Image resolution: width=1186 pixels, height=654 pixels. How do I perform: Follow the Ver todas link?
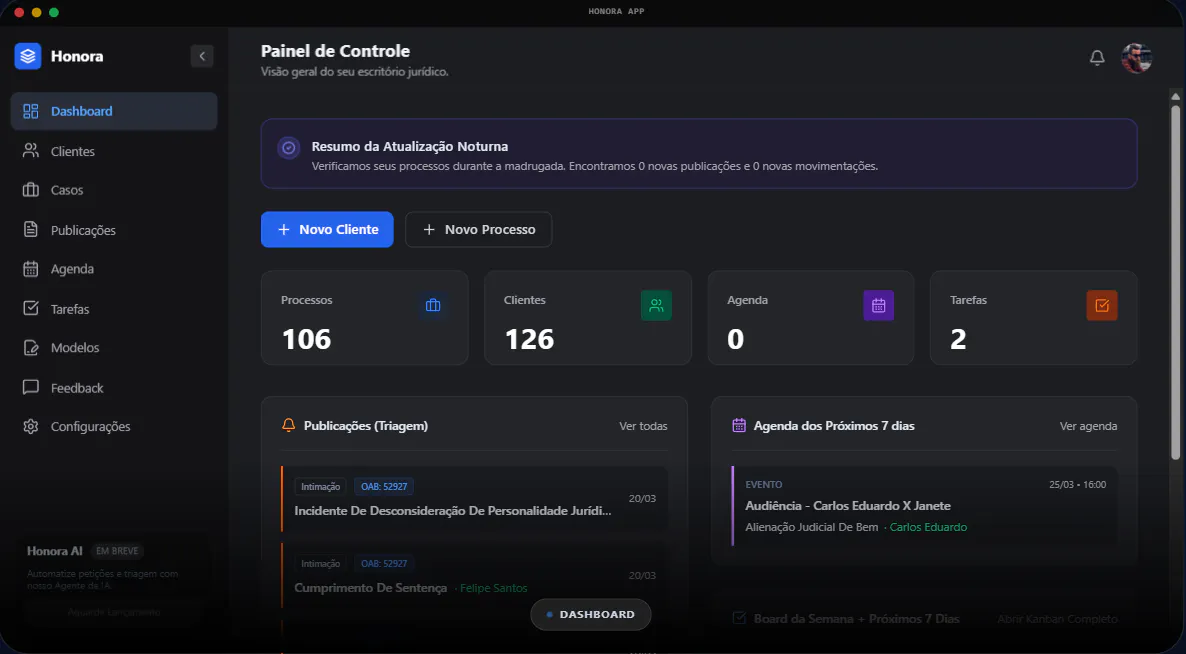[x=643, y=426]
